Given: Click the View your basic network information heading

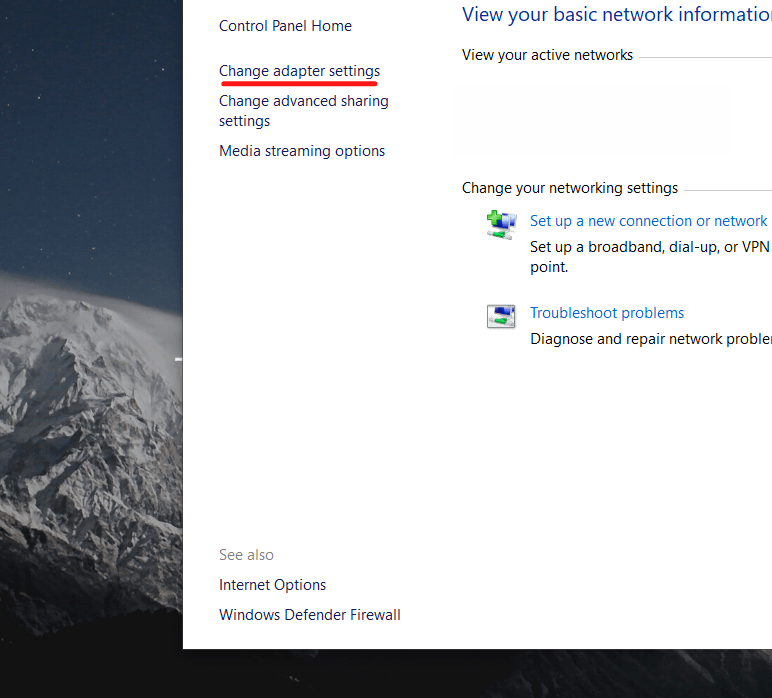Looking at the screenshot, I should point(616,15).
